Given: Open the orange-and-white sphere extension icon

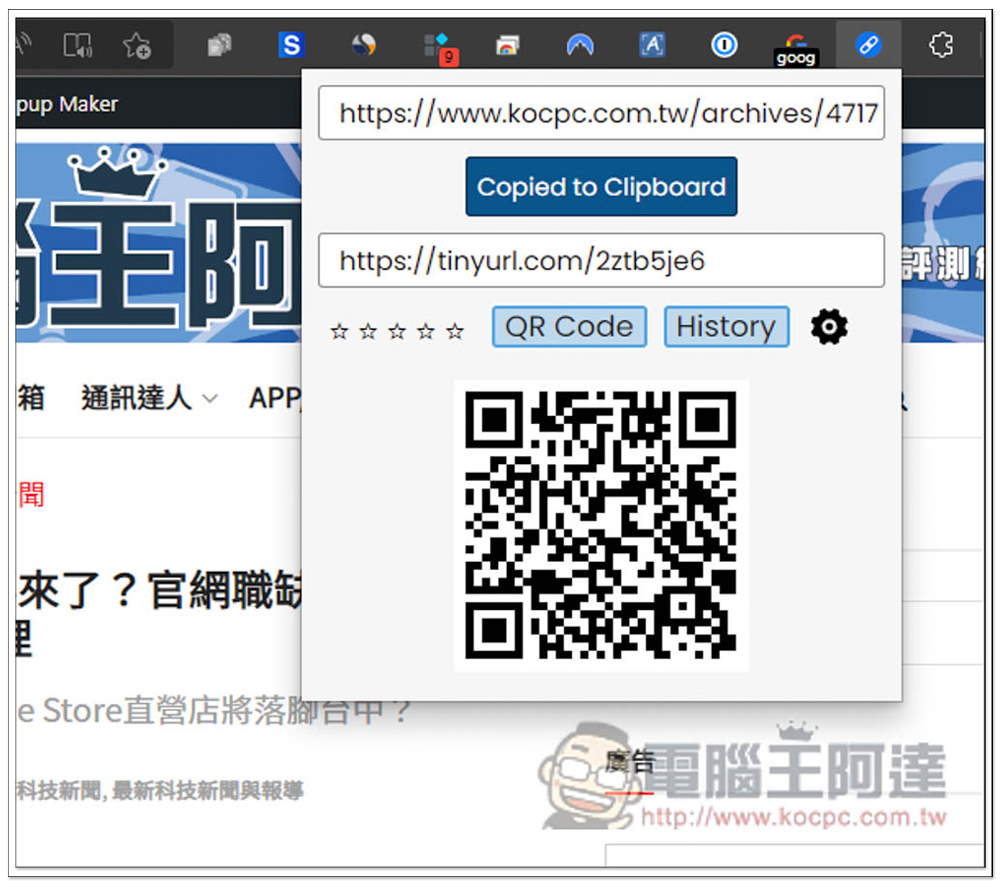Looking at the screenshot, I should [x=364, y=45].
